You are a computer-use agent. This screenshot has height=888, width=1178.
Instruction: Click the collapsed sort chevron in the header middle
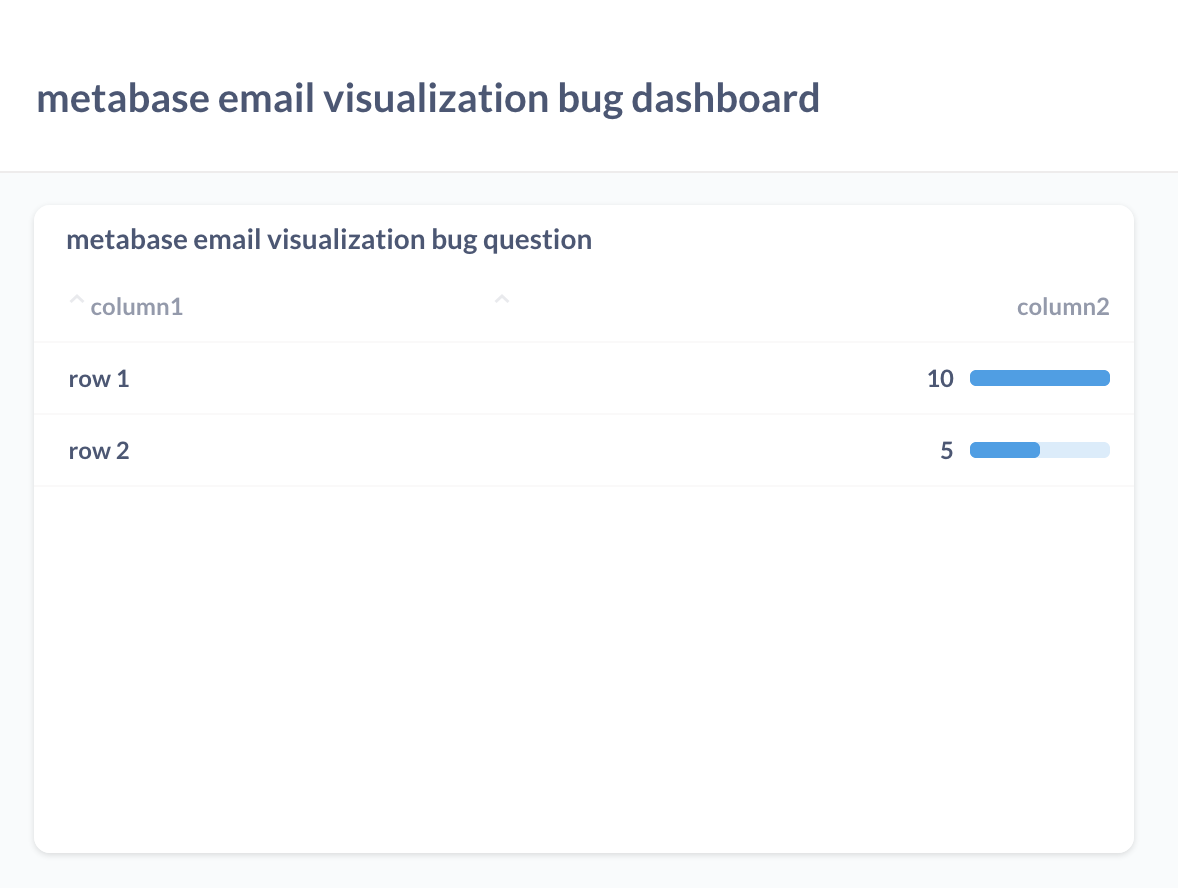(502, 298)
